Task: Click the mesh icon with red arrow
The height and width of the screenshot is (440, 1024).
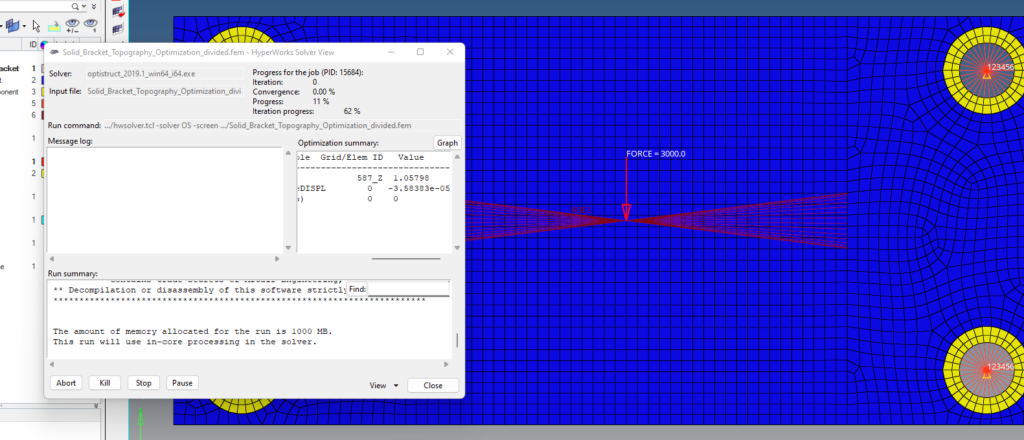Action: point(118,11)
